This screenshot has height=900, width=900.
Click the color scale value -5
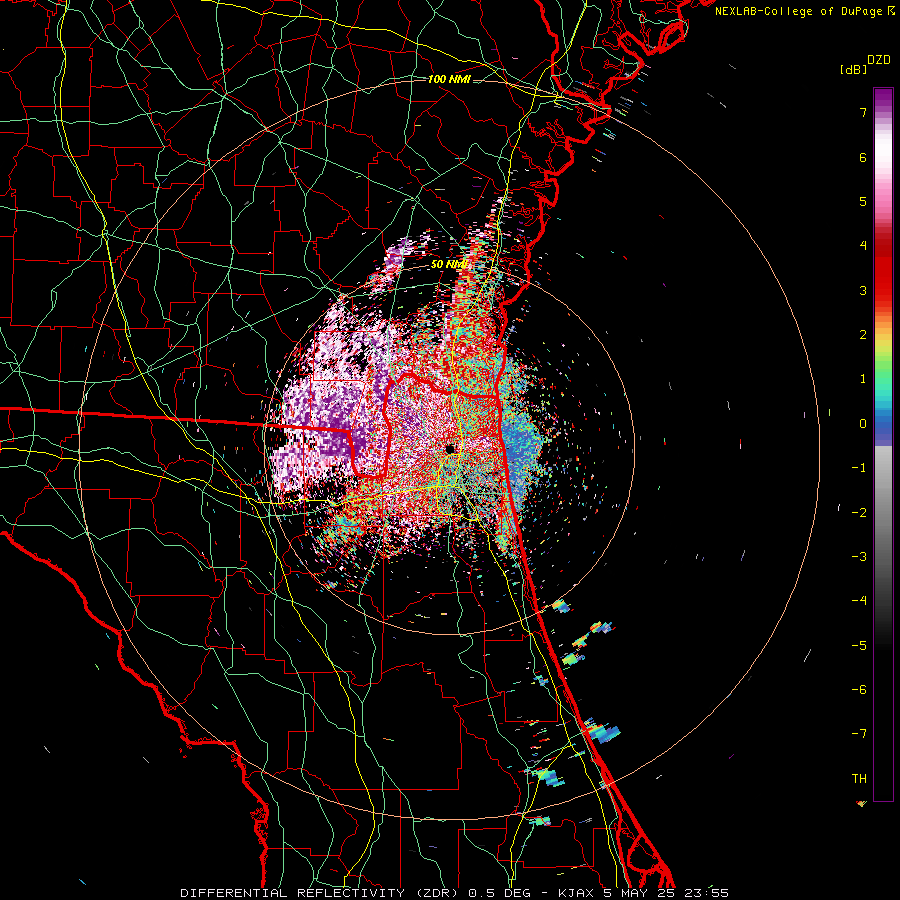(859, 645)
